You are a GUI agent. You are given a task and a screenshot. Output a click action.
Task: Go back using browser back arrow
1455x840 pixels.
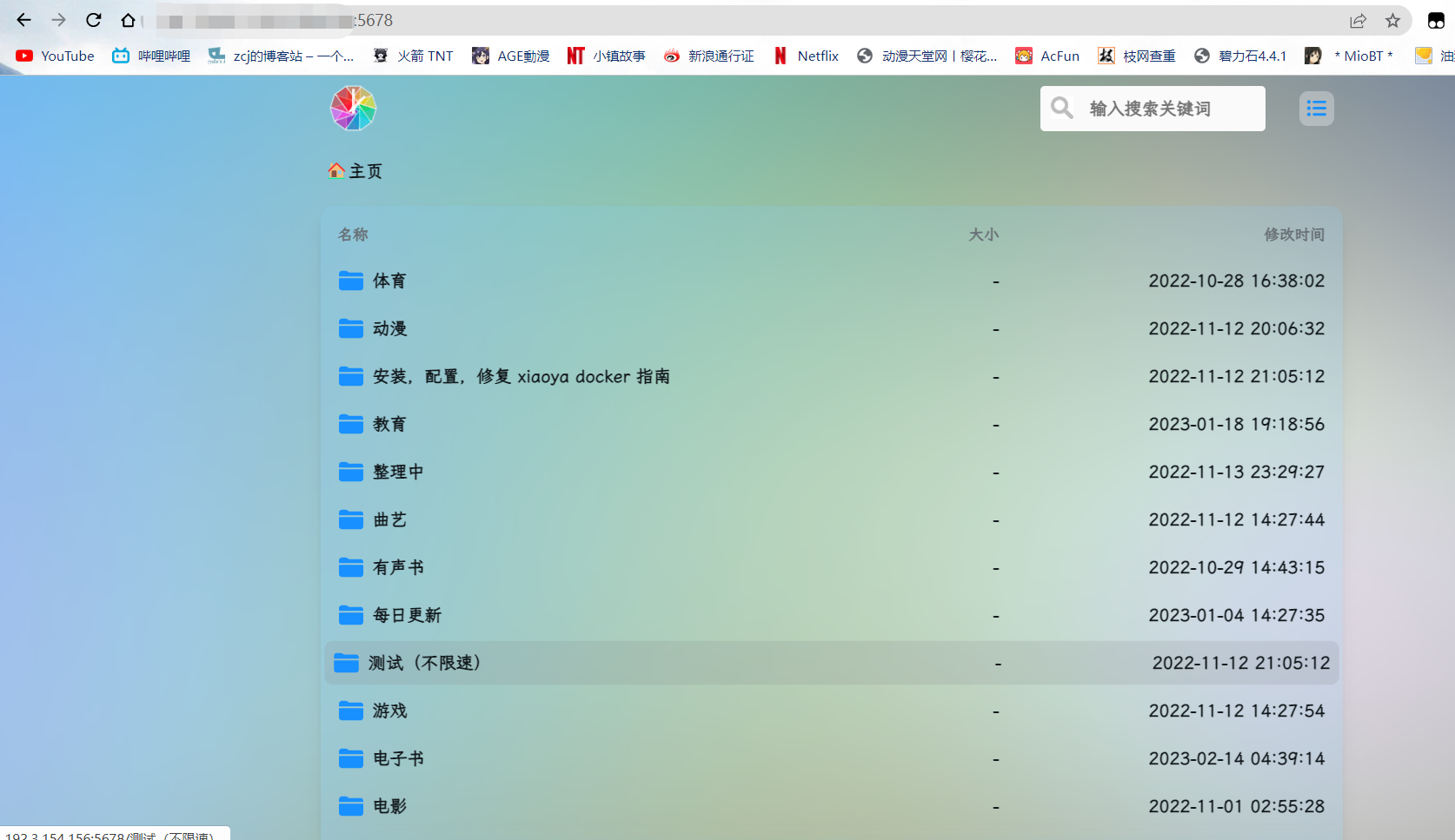pyautogui.click(x=23, y=20)
